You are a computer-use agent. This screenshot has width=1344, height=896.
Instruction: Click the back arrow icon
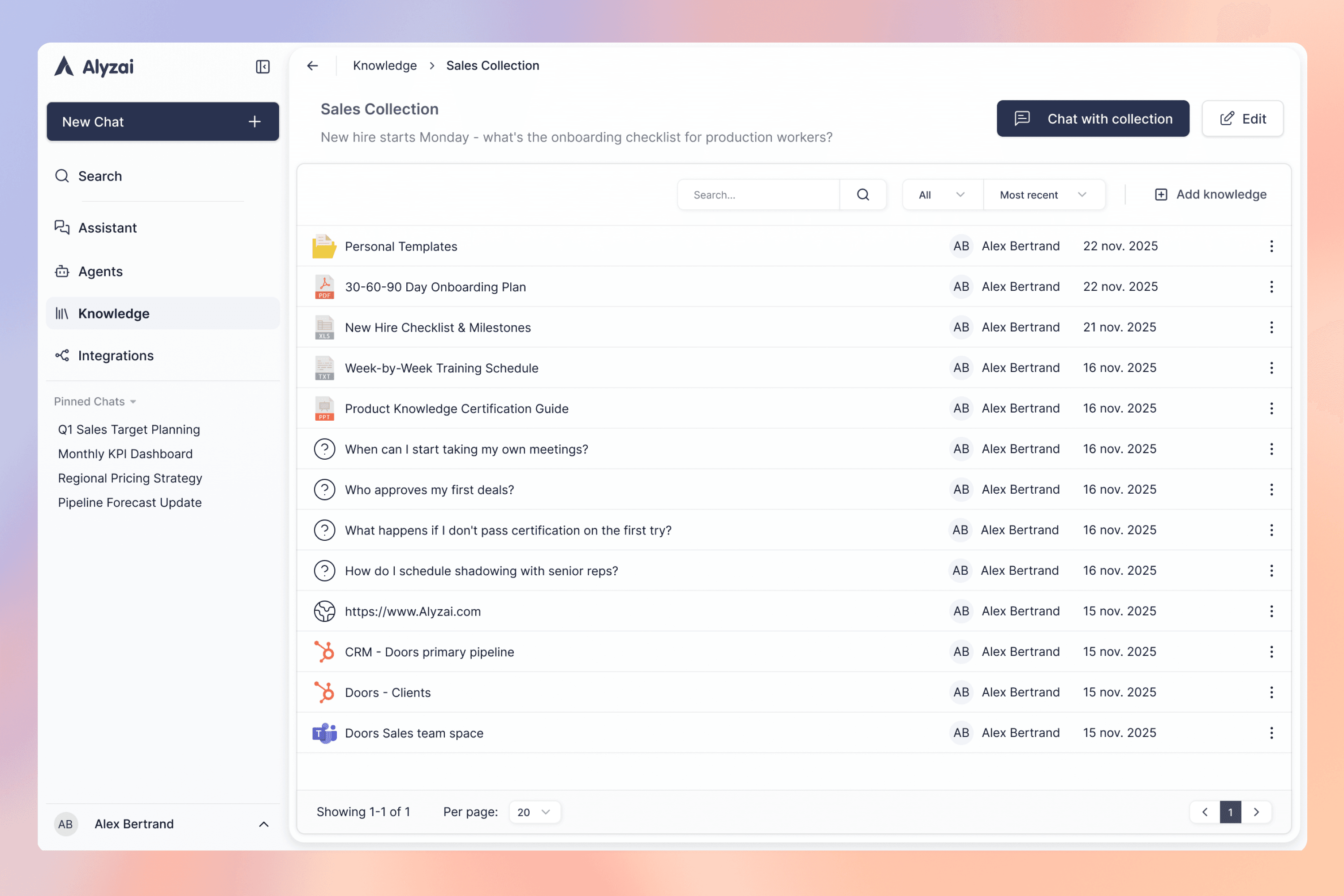[313, 66]
